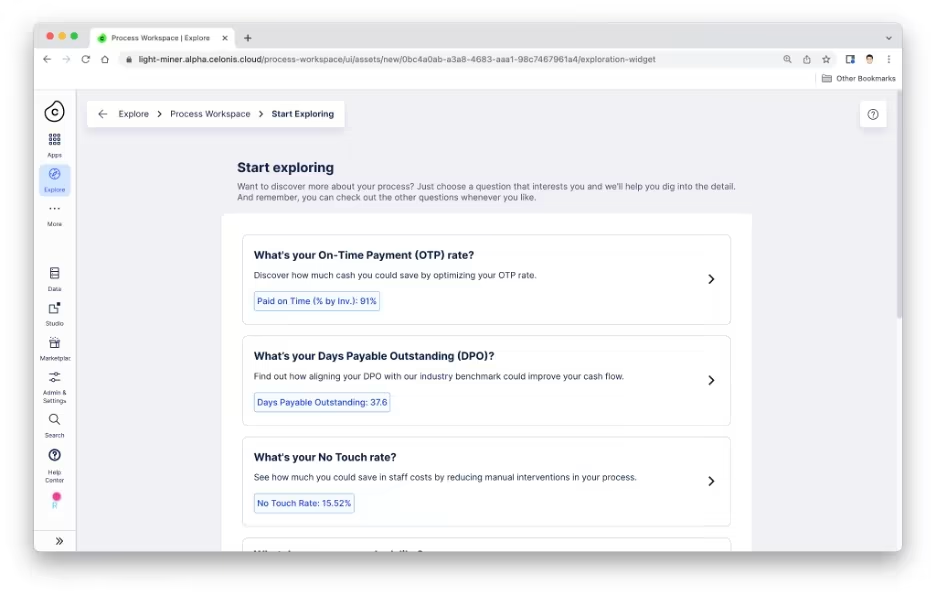Bookmark this page with the star
Image resolution: width=936 pixels, height=596 pixels.
[826, 59]
